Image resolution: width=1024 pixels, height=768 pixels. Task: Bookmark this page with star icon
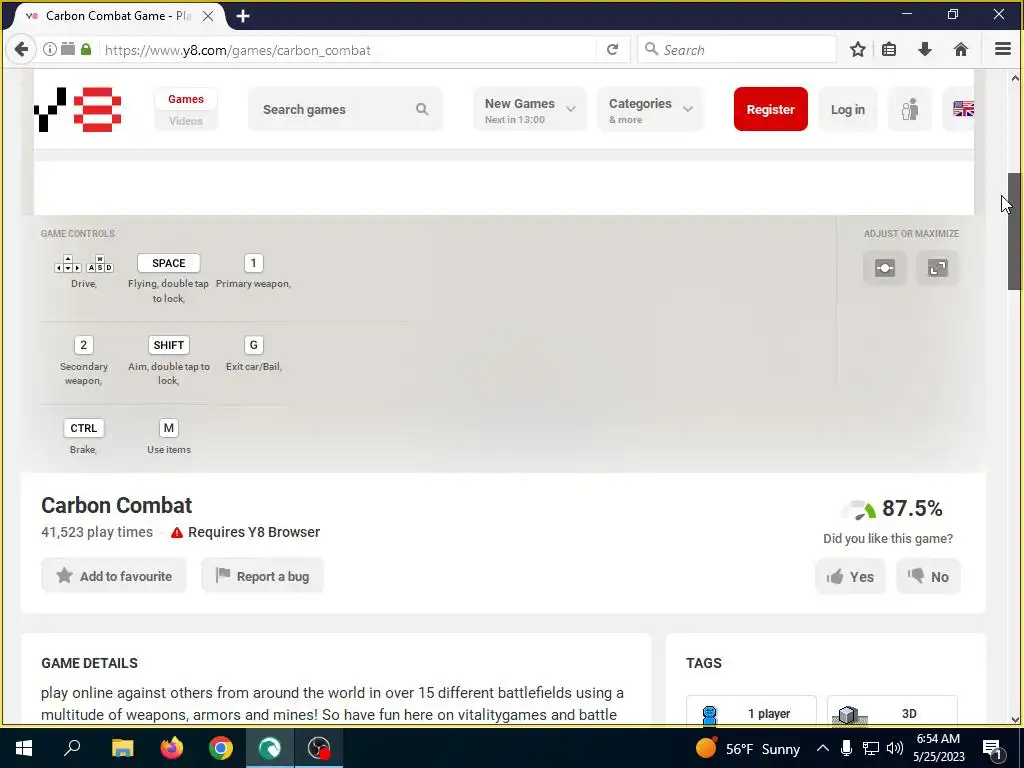(x=857, y=50)
